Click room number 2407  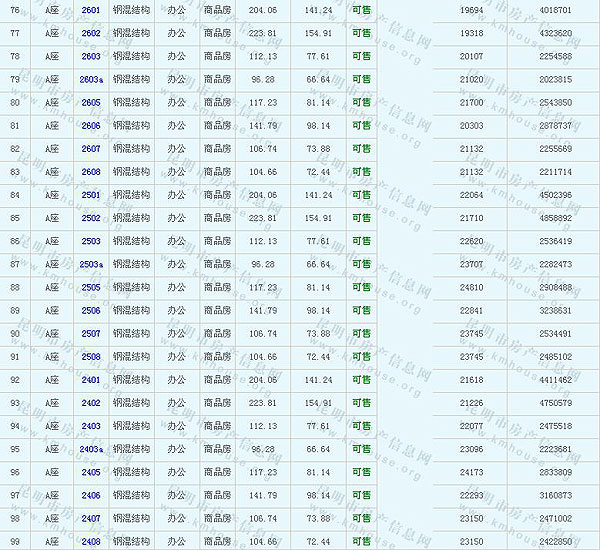tap(91, 519)
